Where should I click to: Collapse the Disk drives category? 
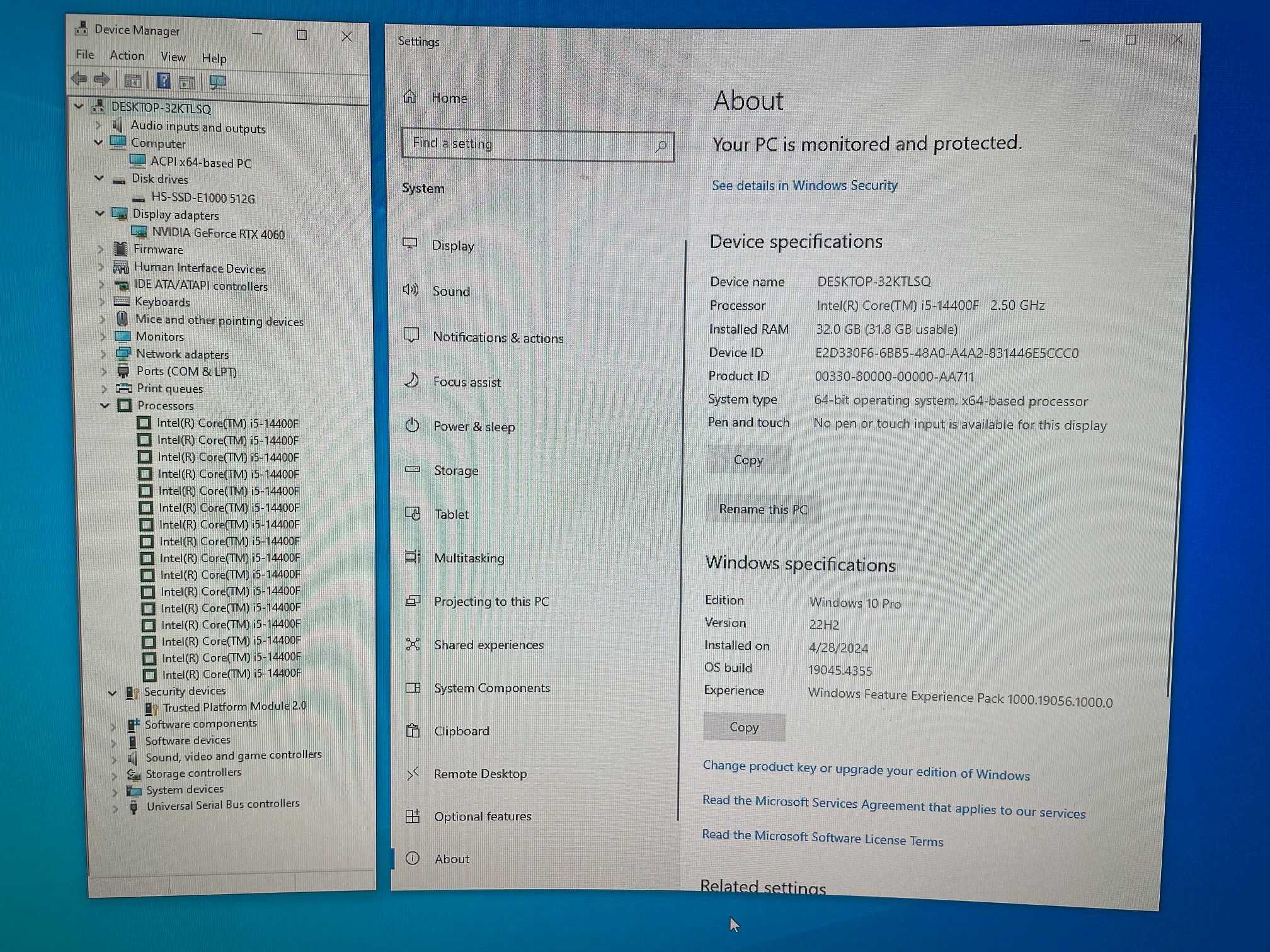click(99, 178)
